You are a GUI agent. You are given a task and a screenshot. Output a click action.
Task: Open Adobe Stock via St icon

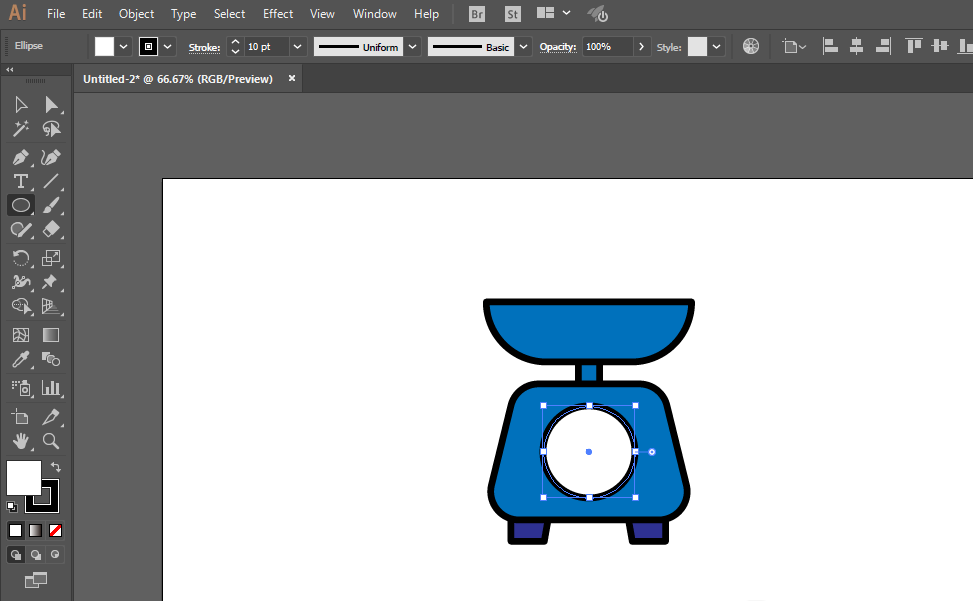[513, 14]
